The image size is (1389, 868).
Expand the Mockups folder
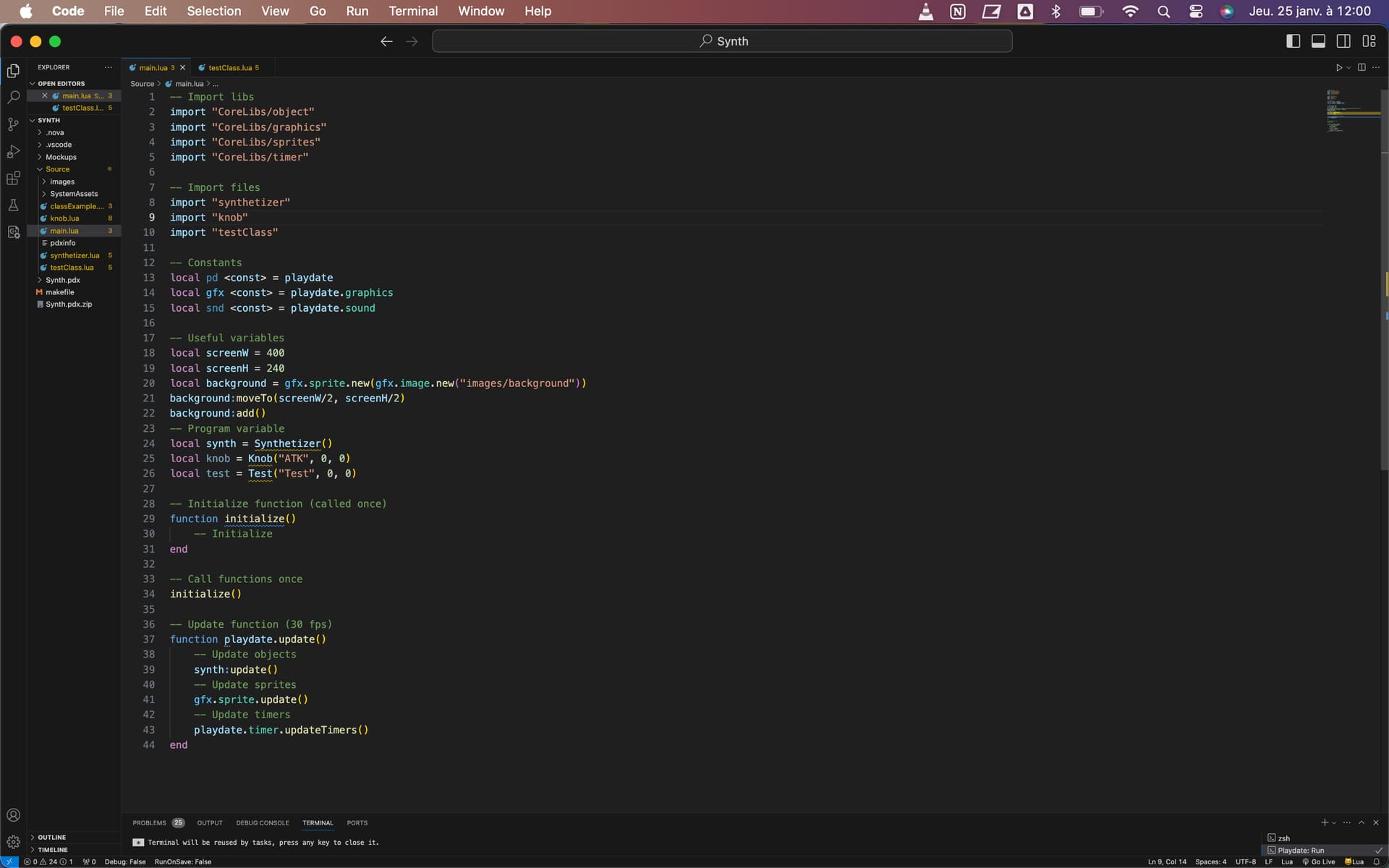coord(61,157)
